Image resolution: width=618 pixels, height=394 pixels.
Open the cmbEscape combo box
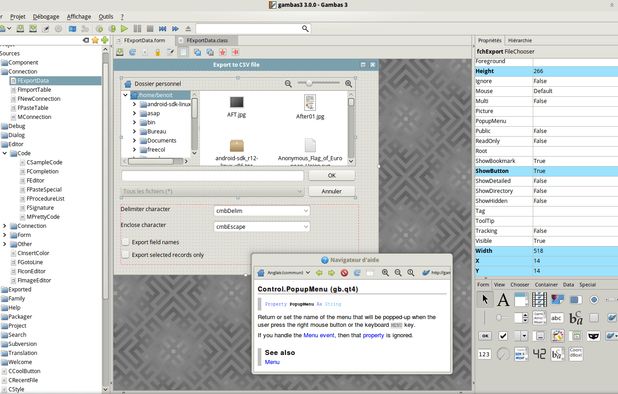(262, 227)
